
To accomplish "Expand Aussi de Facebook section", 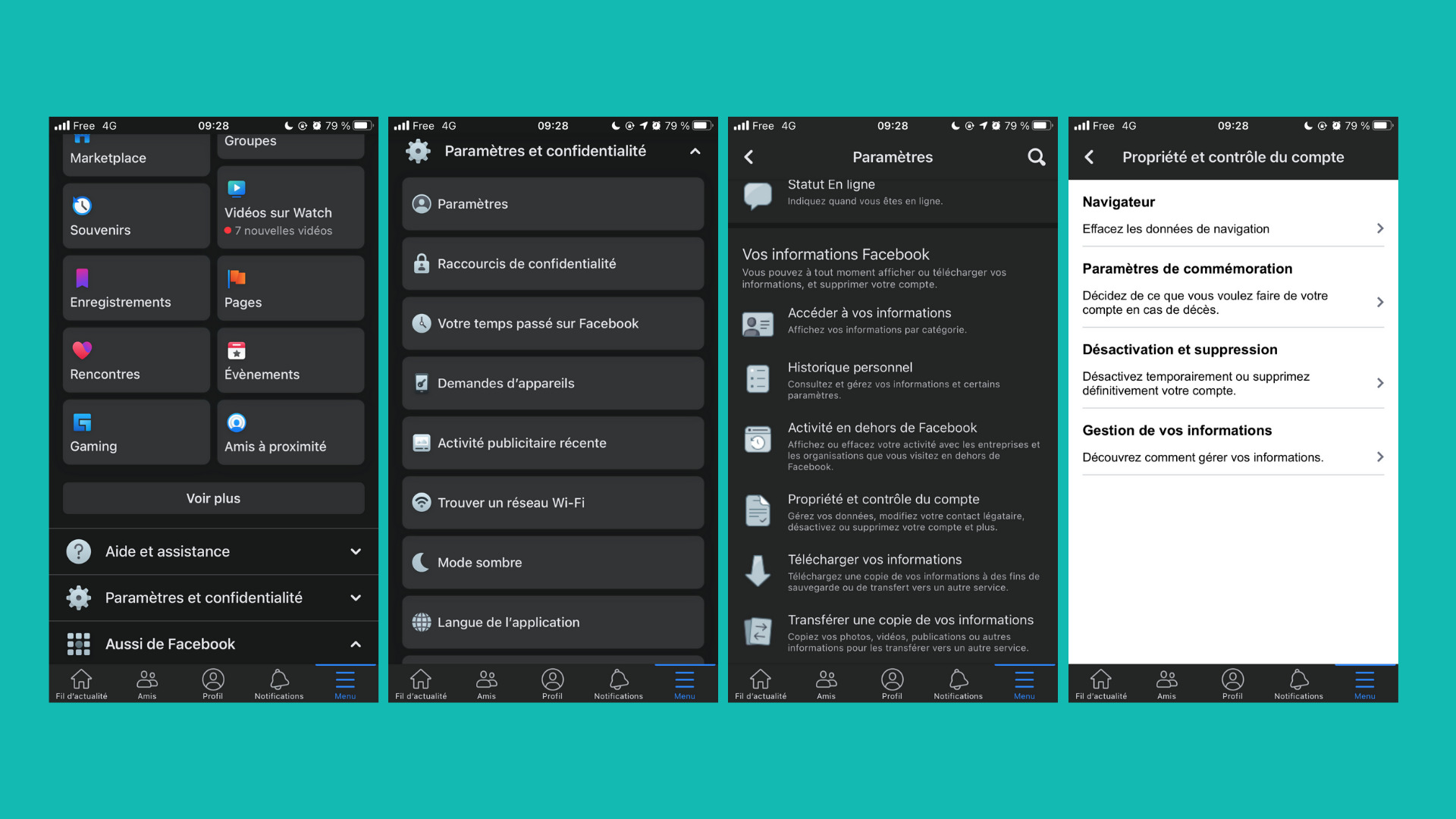I will coord(357,642).
